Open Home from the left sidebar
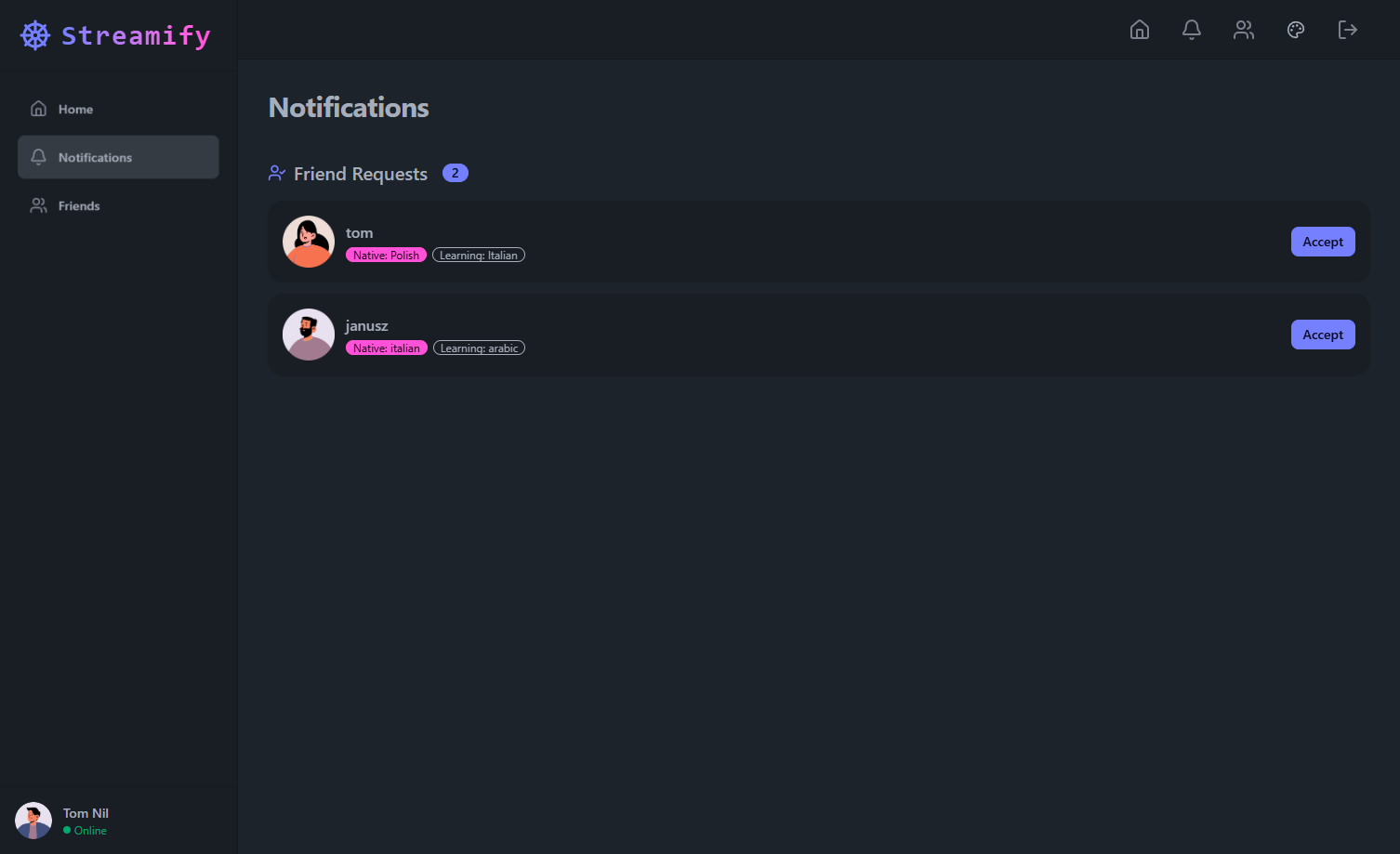 (x=74, y=109)
